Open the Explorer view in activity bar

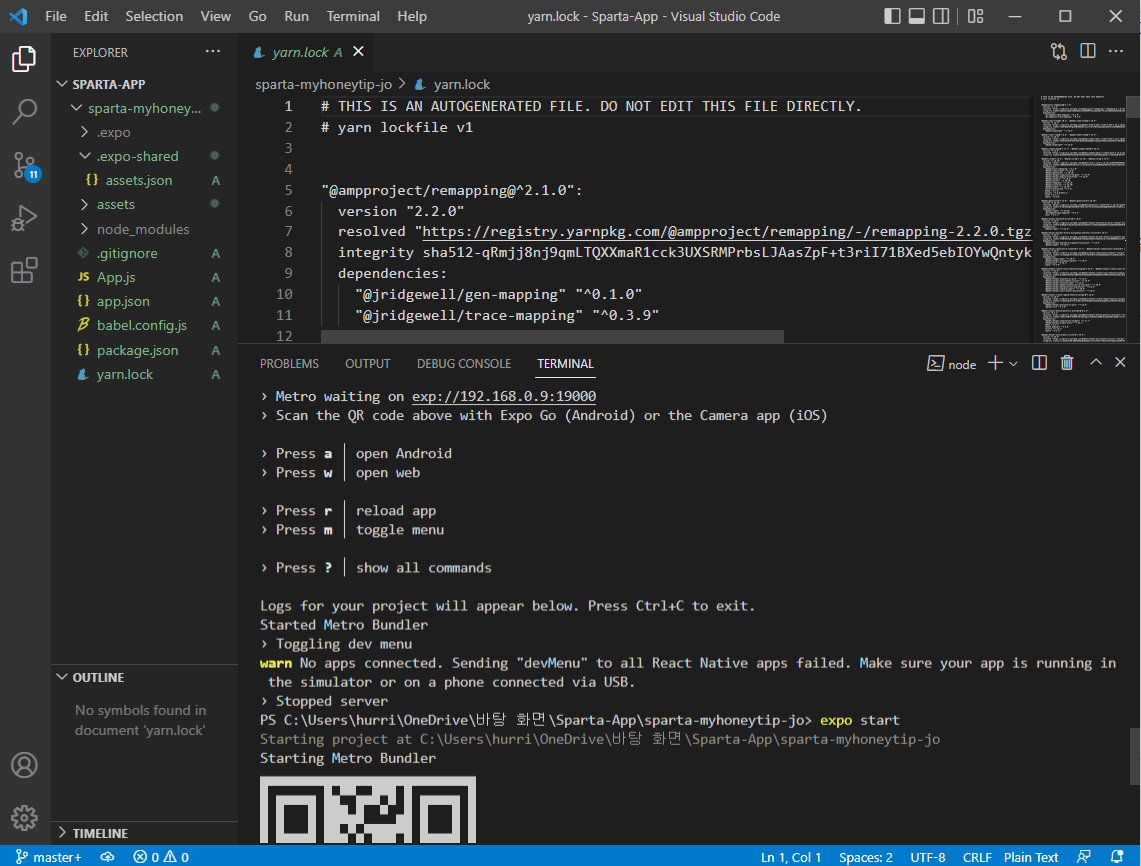click(24, 59)
